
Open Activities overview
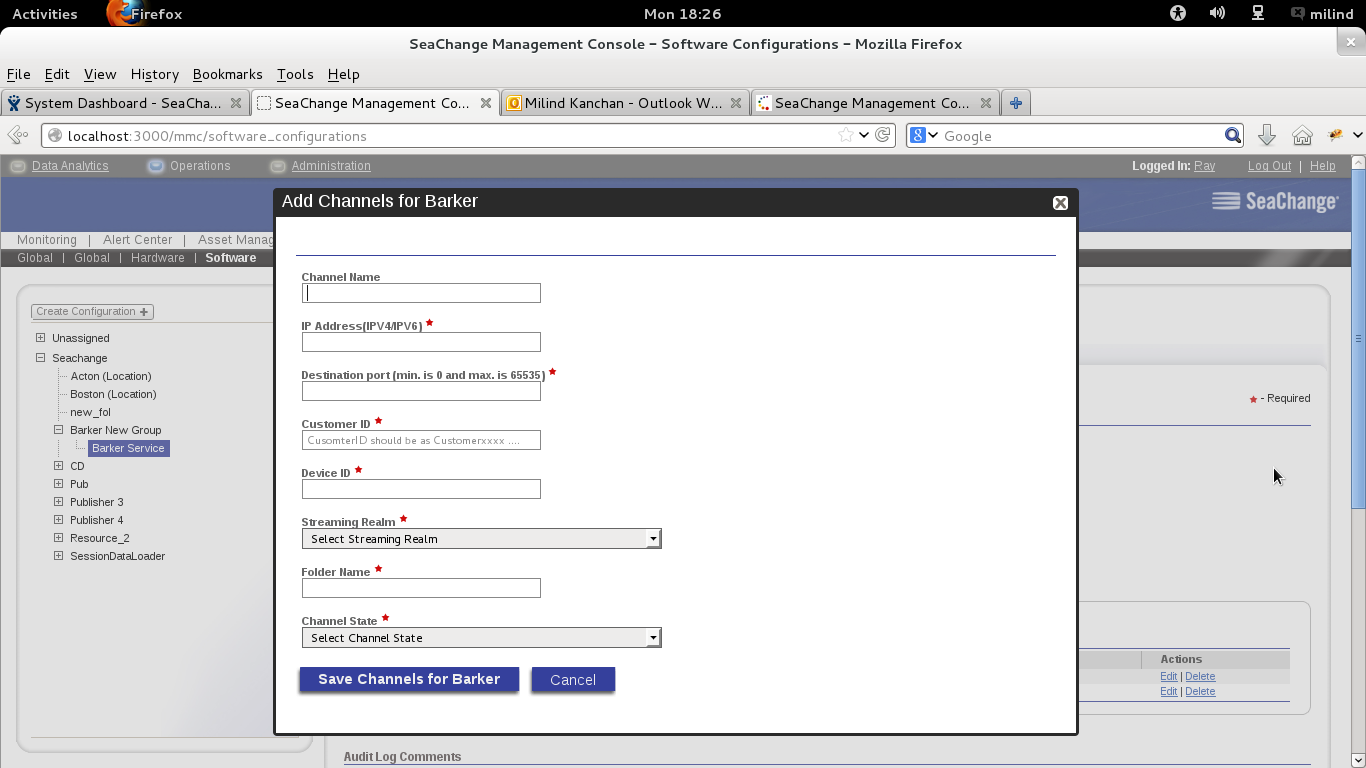coord(44,14)
